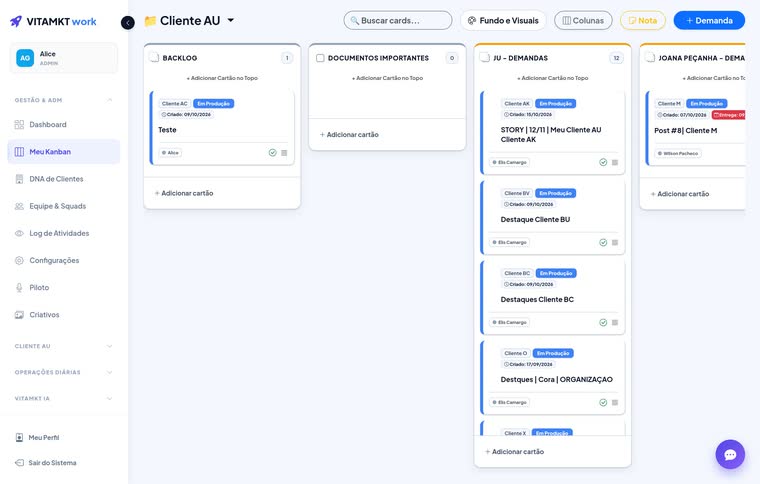The image size is (760, 484).
Task: Click the Cliente AU folder icon
Action: point(150,21)
